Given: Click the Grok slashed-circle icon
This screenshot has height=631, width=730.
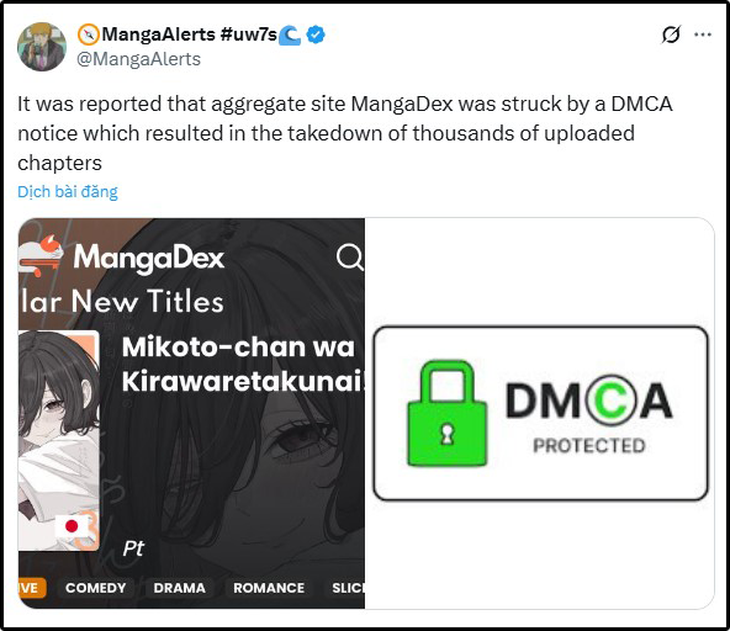Looking at the screenshot, I should [x=672, y=35].
